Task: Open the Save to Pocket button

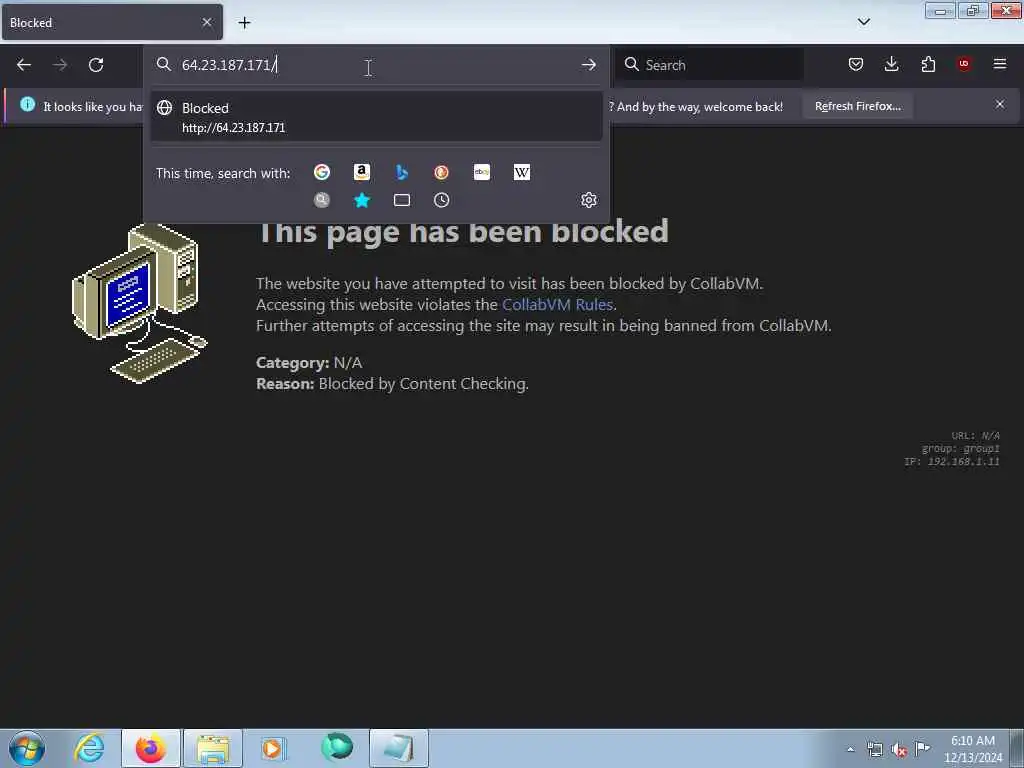Action: pos(856,64)
